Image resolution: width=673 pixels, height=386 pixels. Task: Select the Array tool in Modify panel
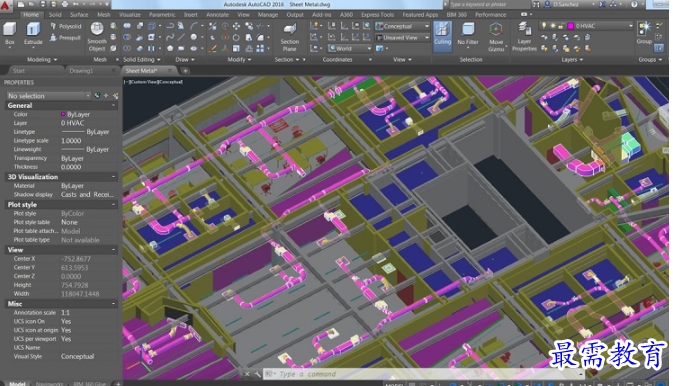tap(260, 49)
